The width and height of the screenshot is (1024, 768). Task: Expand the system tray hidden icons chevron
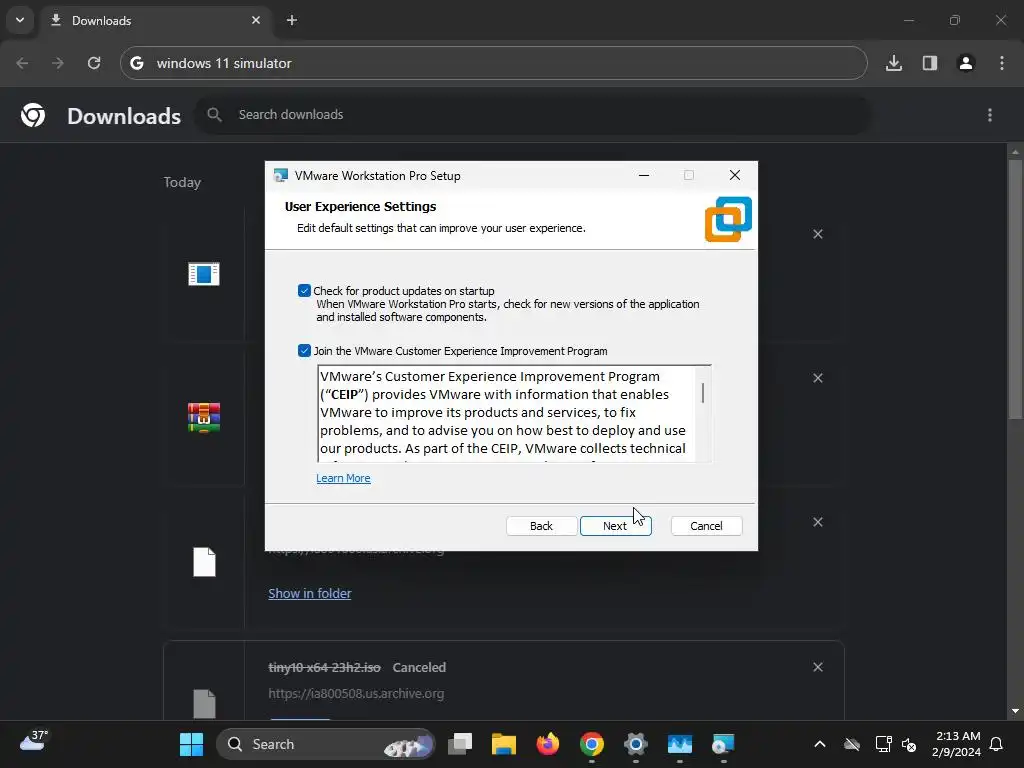(x=820, y=744)
